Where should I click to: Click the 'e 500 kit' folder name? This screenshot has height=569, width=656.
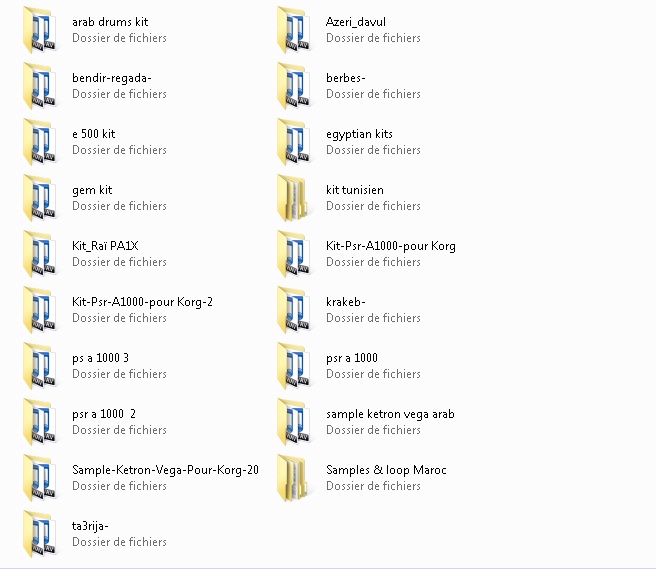[93, 134]
